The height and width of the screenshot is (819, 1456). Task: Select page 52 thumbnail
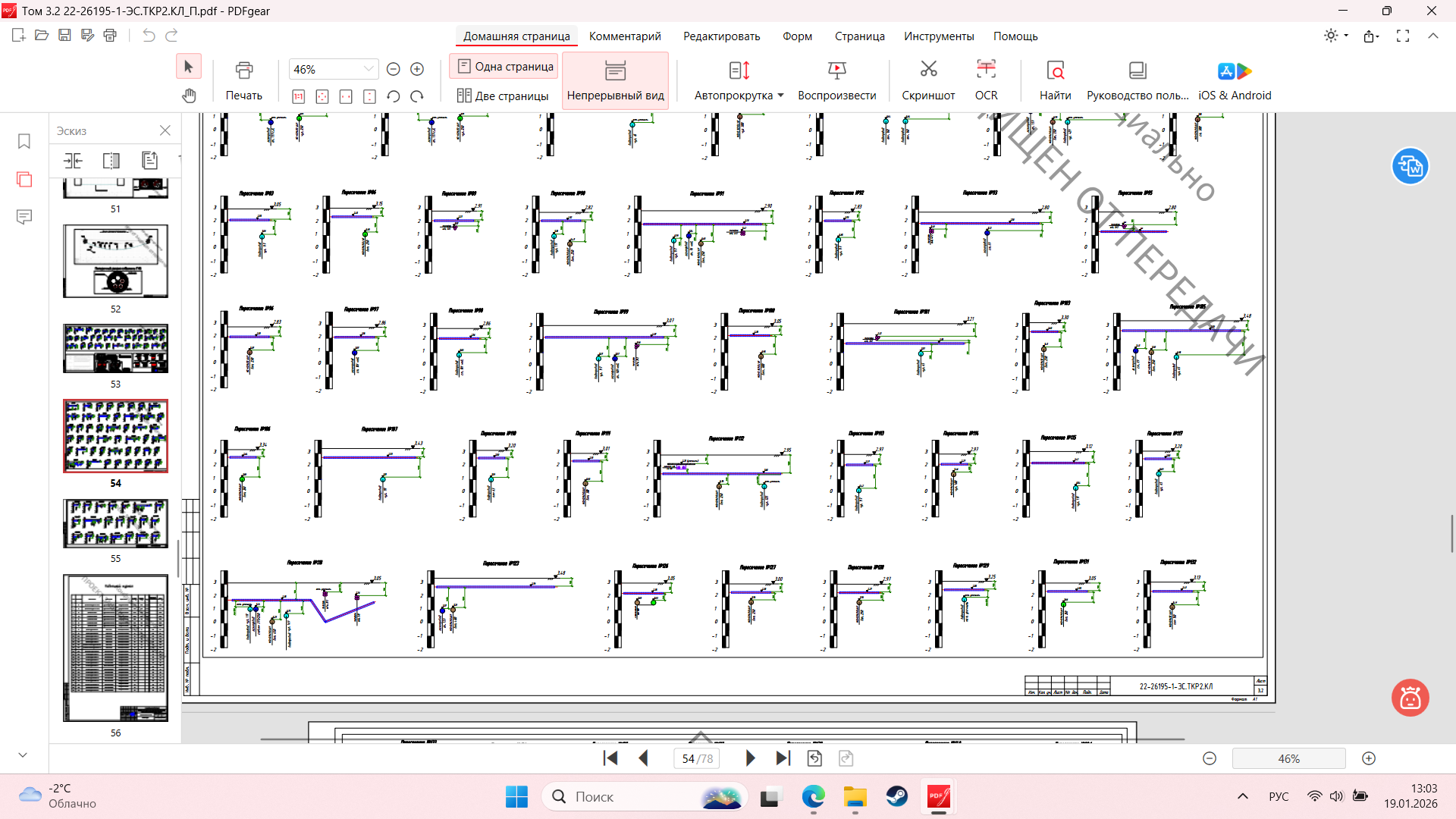[115, 262]
